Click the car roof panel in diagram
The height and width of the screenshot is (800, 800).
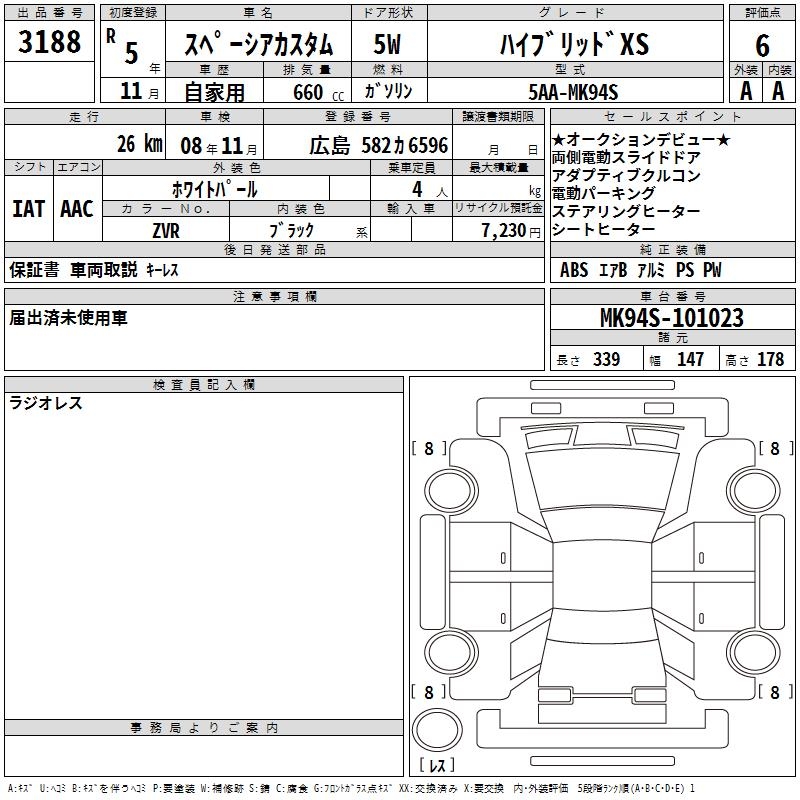click(x=602, y=574)
